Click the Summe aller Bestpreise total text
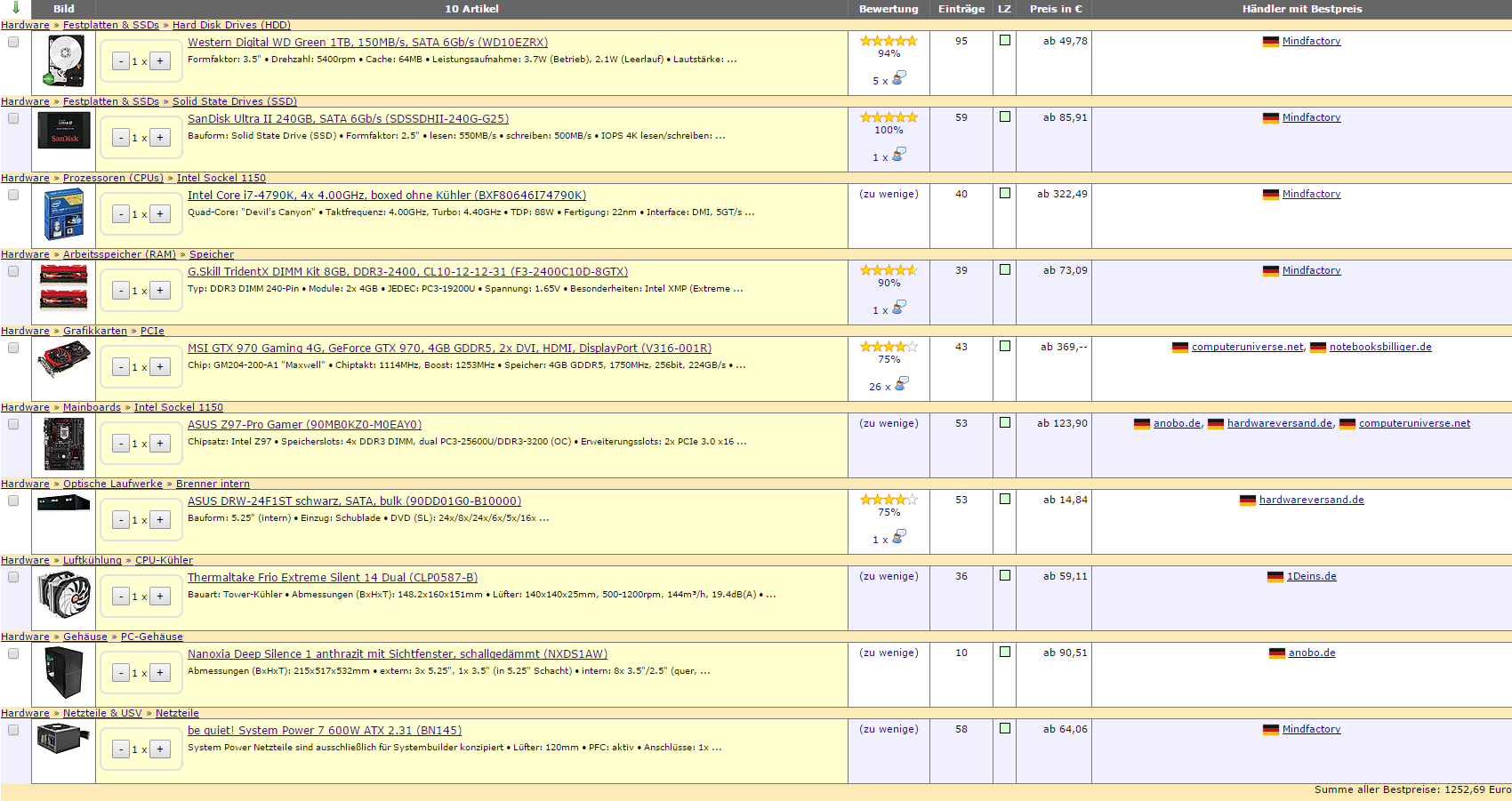This screenshot has width=1512, height=801. click(1412, 789)
